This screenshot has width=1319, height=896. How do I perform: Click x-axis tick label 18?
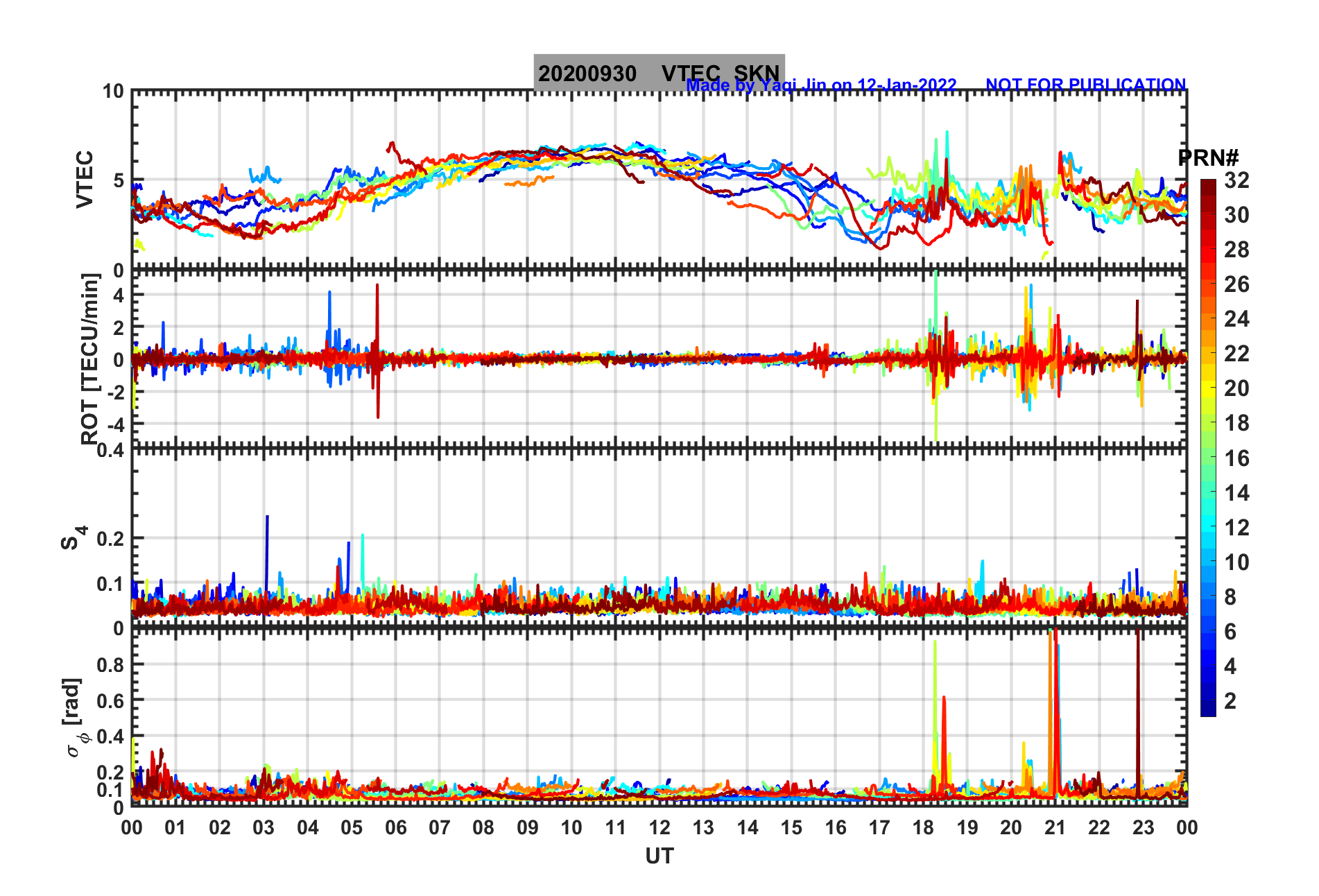click(923, 827)
